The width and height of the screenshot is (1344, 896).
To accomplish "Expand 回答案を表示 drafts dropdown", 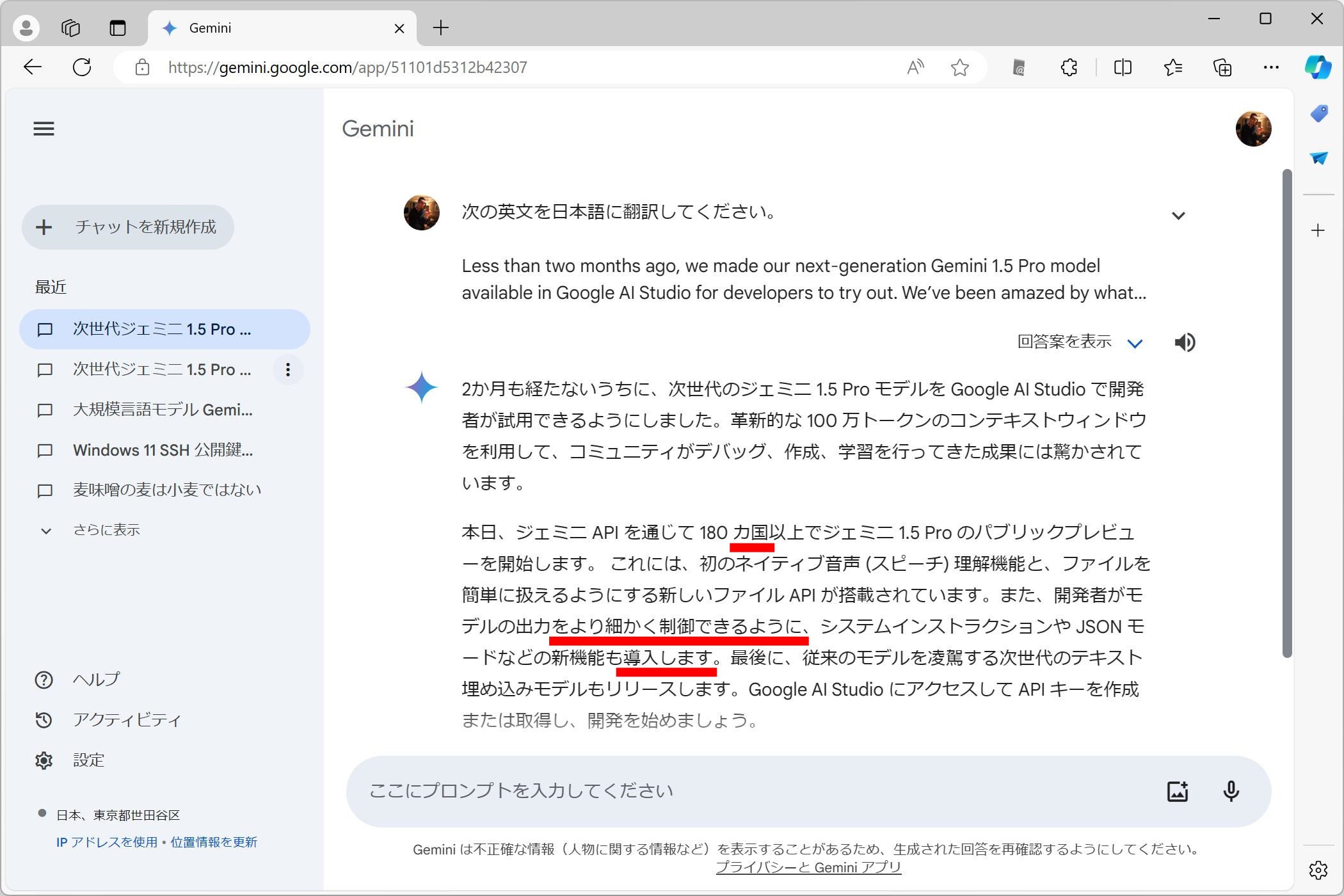I will (1080, 342).
